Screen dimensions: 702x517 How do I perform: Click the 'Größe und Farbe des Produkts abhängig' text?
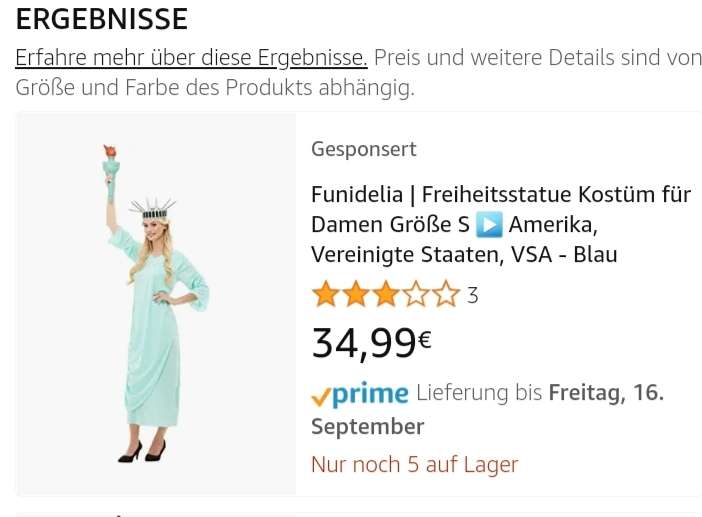click(215, 87)
